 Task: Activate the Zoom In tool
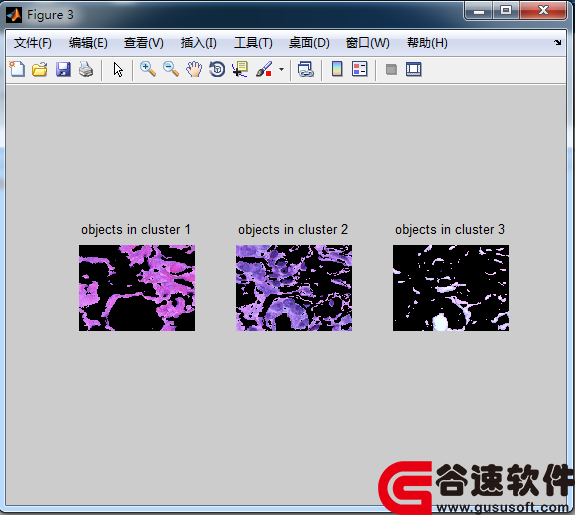148,69
